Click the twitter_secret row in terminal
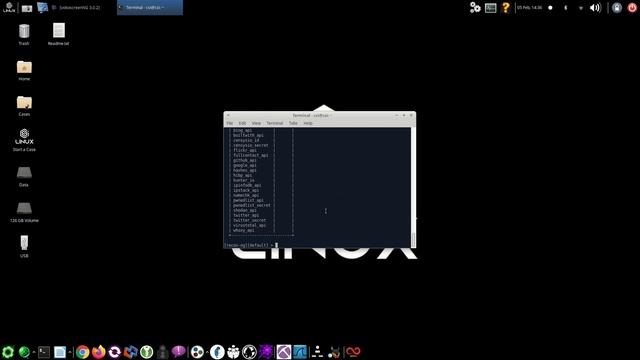640x360 pixels. pyautogui.click(x=249, y=220)
